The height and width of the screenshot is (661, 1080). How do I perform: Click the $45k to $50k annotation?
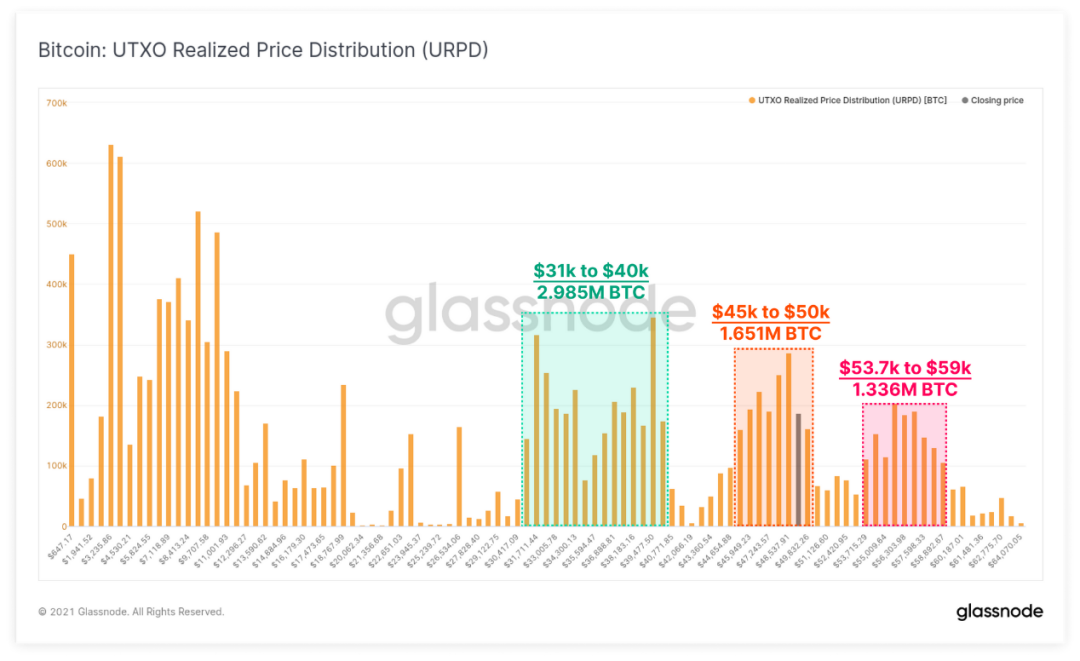[x=771, y=312]
